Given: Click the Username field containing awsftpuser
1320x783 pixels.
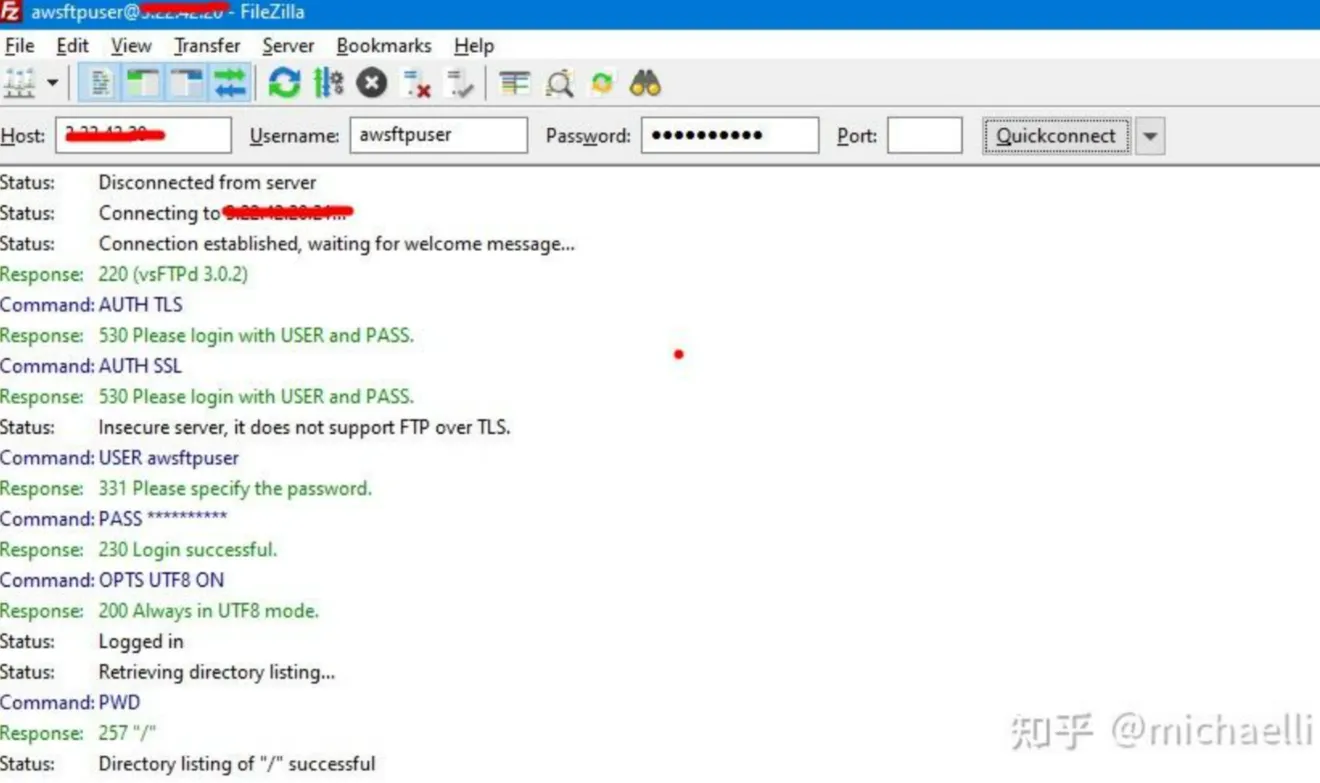Looking at the screenshot, I should [438, 135].
